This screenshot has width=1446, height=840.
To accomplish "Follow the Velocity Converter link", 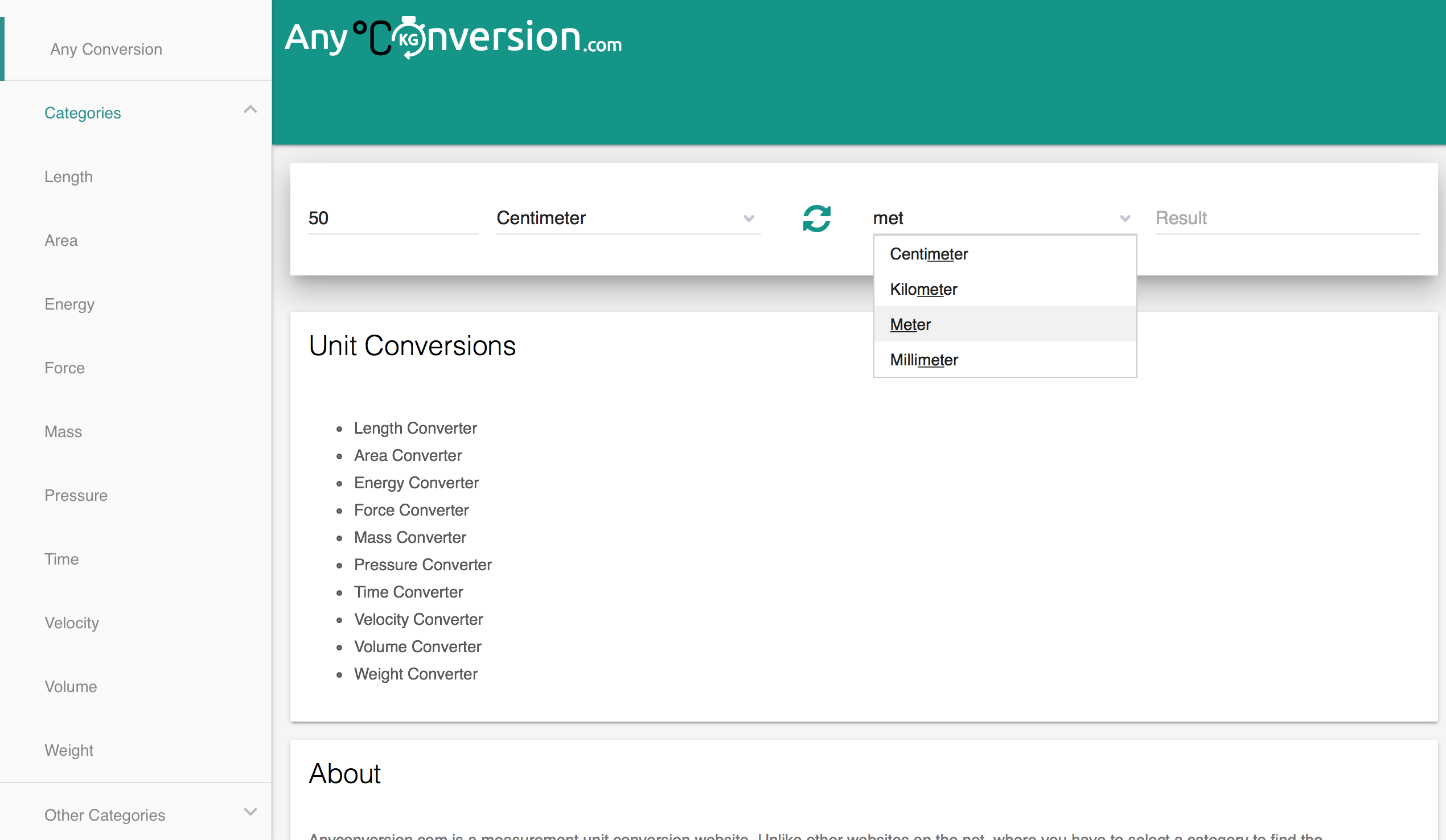I will point(418,619).
